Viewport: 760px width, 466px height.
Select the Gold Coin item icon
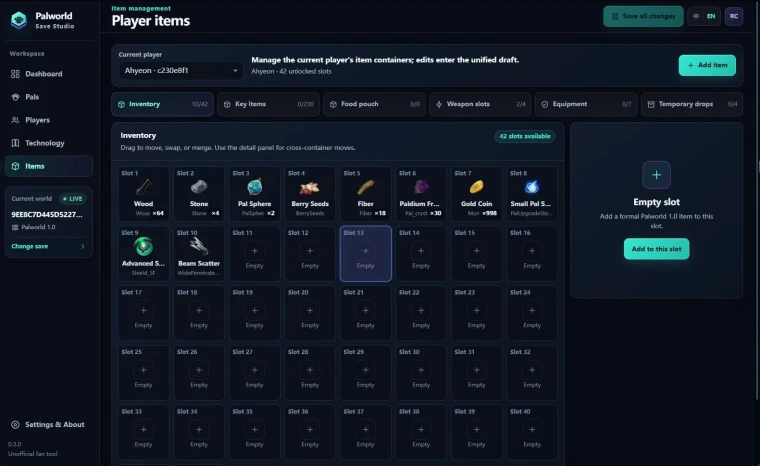pos(476,187)
